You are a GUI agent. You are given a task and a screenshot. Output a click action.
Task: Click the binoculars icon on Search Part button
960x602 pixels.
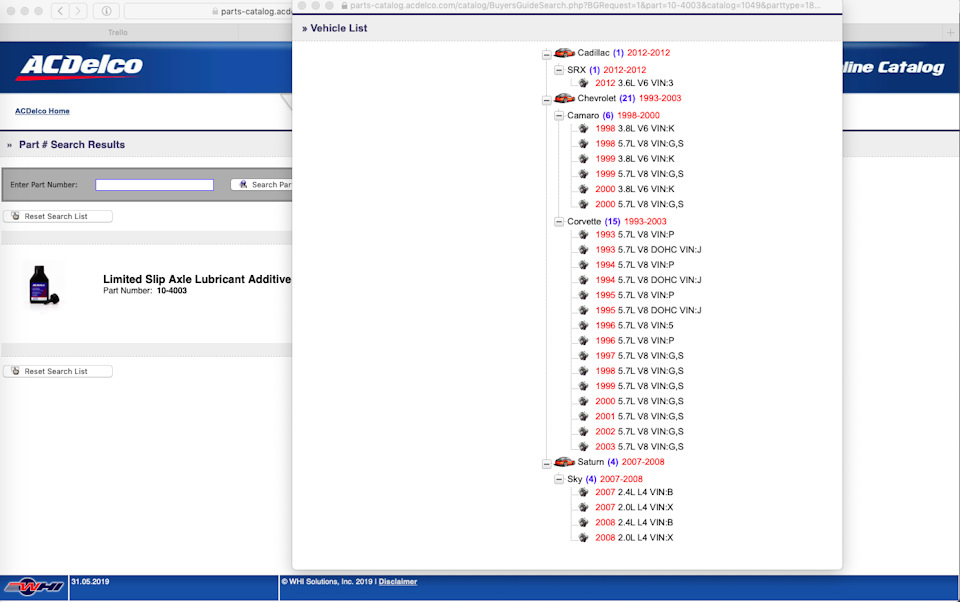coord(243,184)
